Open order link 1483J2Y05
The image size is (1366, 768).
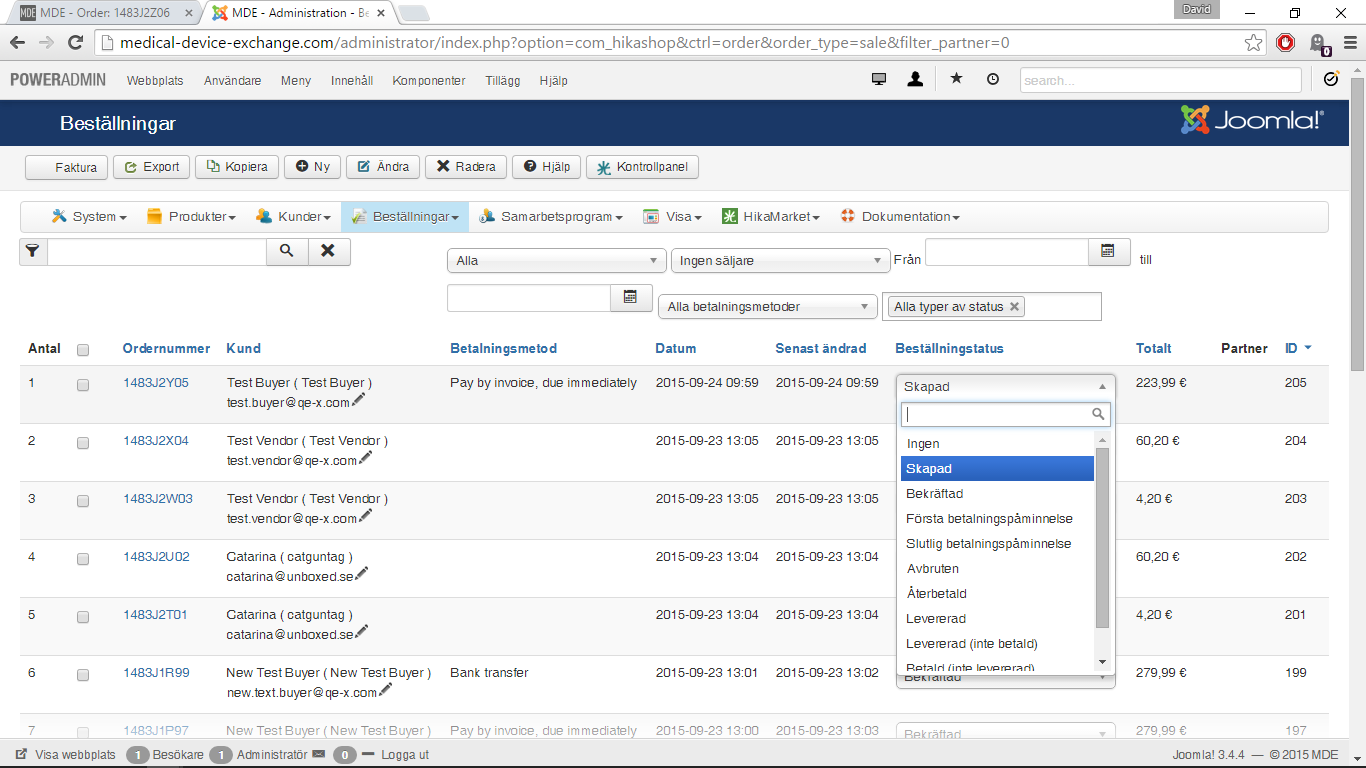pos(156,383)
